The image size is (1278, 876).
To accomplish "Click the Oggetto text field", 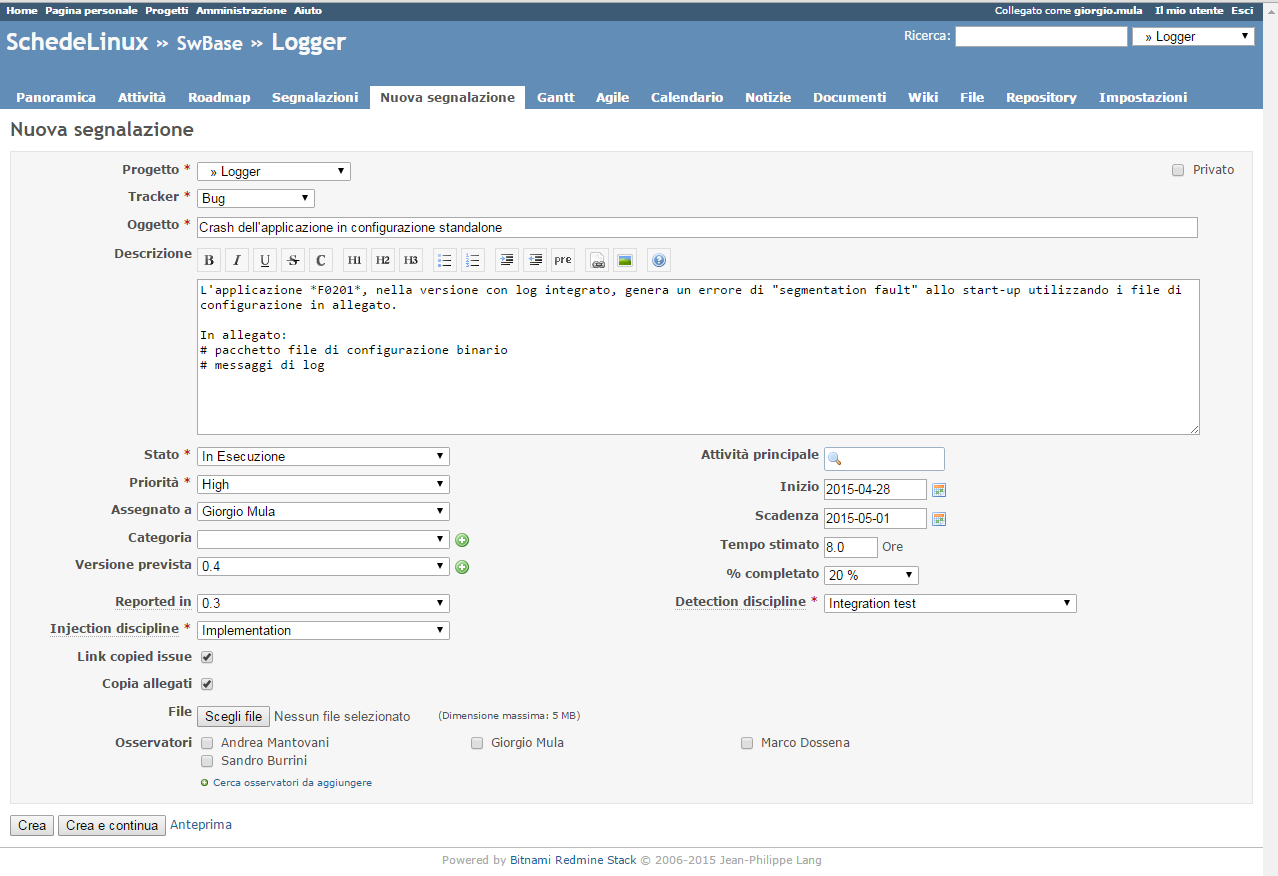I will pyautogui.click(x=697, y=227).
